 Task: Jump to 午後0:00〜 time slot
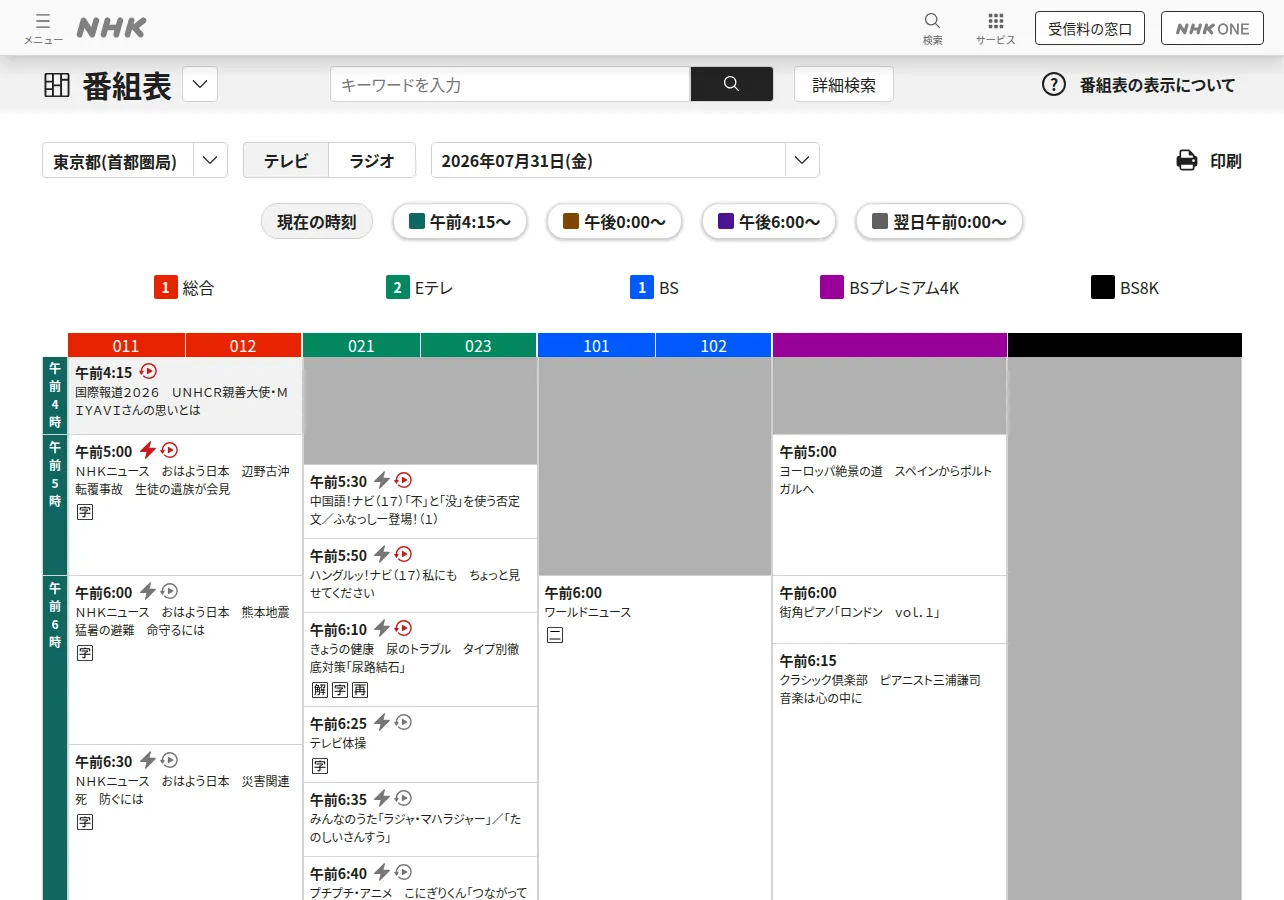click(x=614, y=222)
